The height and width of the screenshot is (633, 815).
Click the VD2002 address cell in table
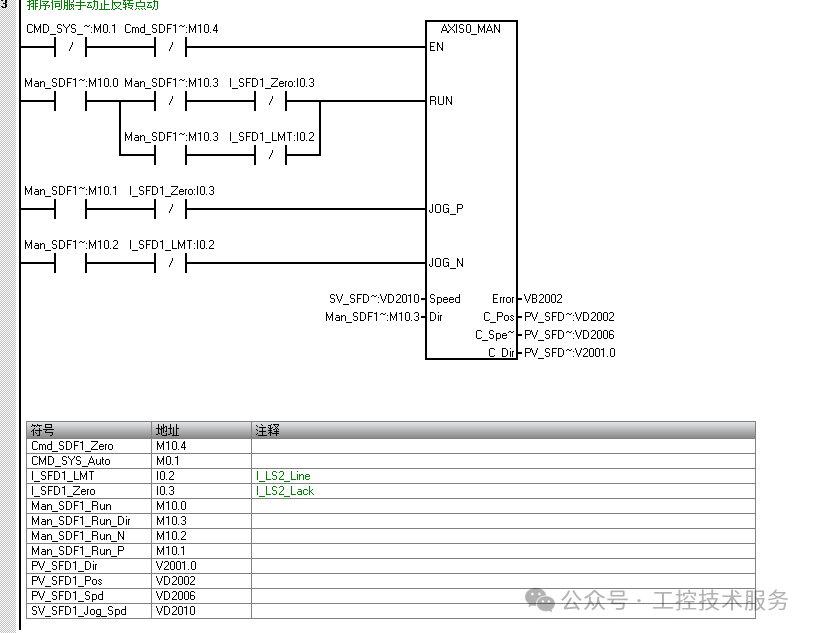click(201, 581)
